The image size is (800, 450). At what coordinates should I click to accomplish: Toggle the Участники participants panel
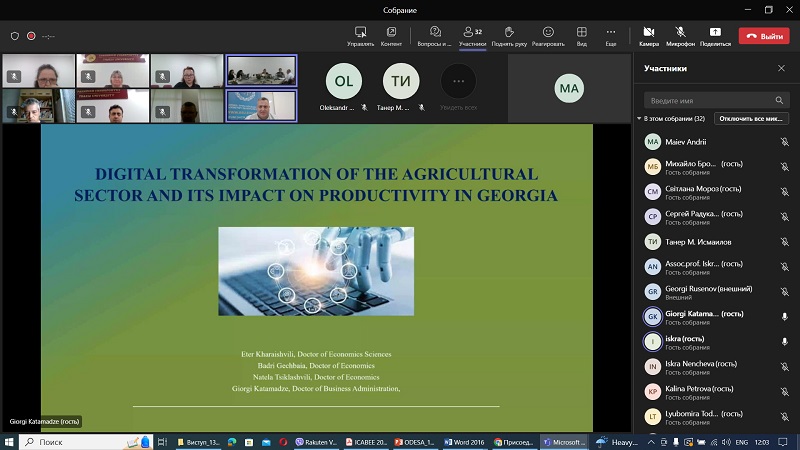[x=472, y=35]
